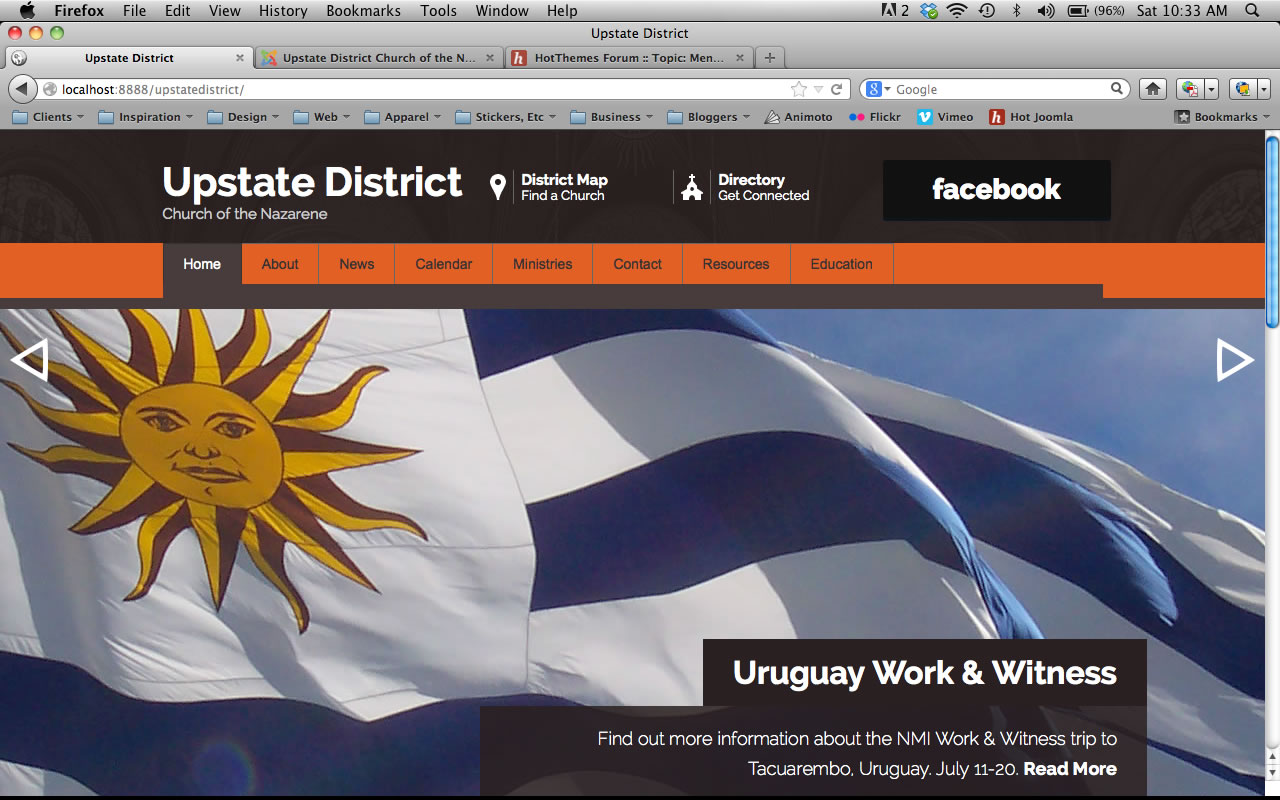Open a new tab with plus button
1280x800 pixels.
[769, 57]
